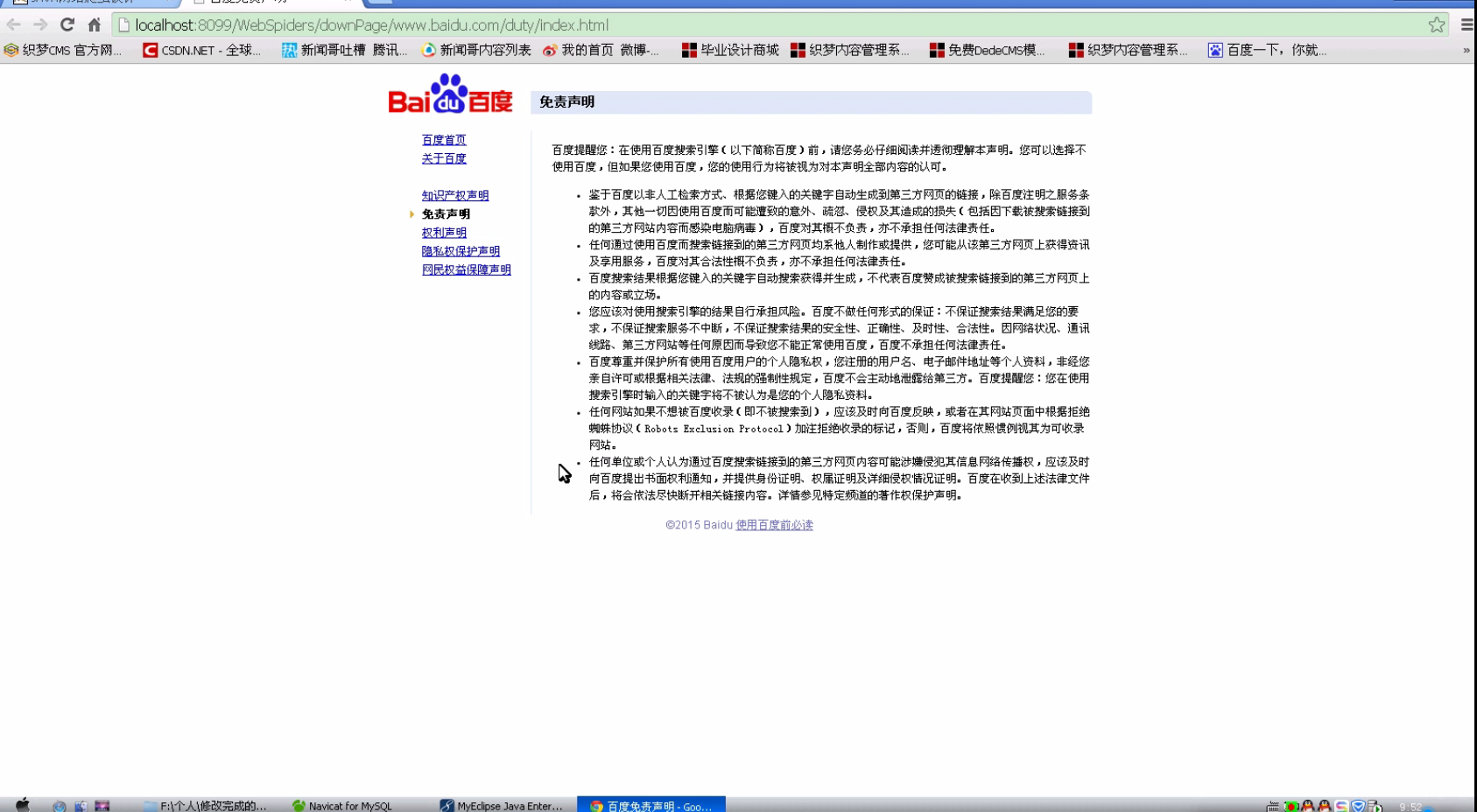The width and height of the screenshot is (1477, 812).
Task: Open the 新闻哥内容列表 bookmark
Action: [x=476, y=51]
